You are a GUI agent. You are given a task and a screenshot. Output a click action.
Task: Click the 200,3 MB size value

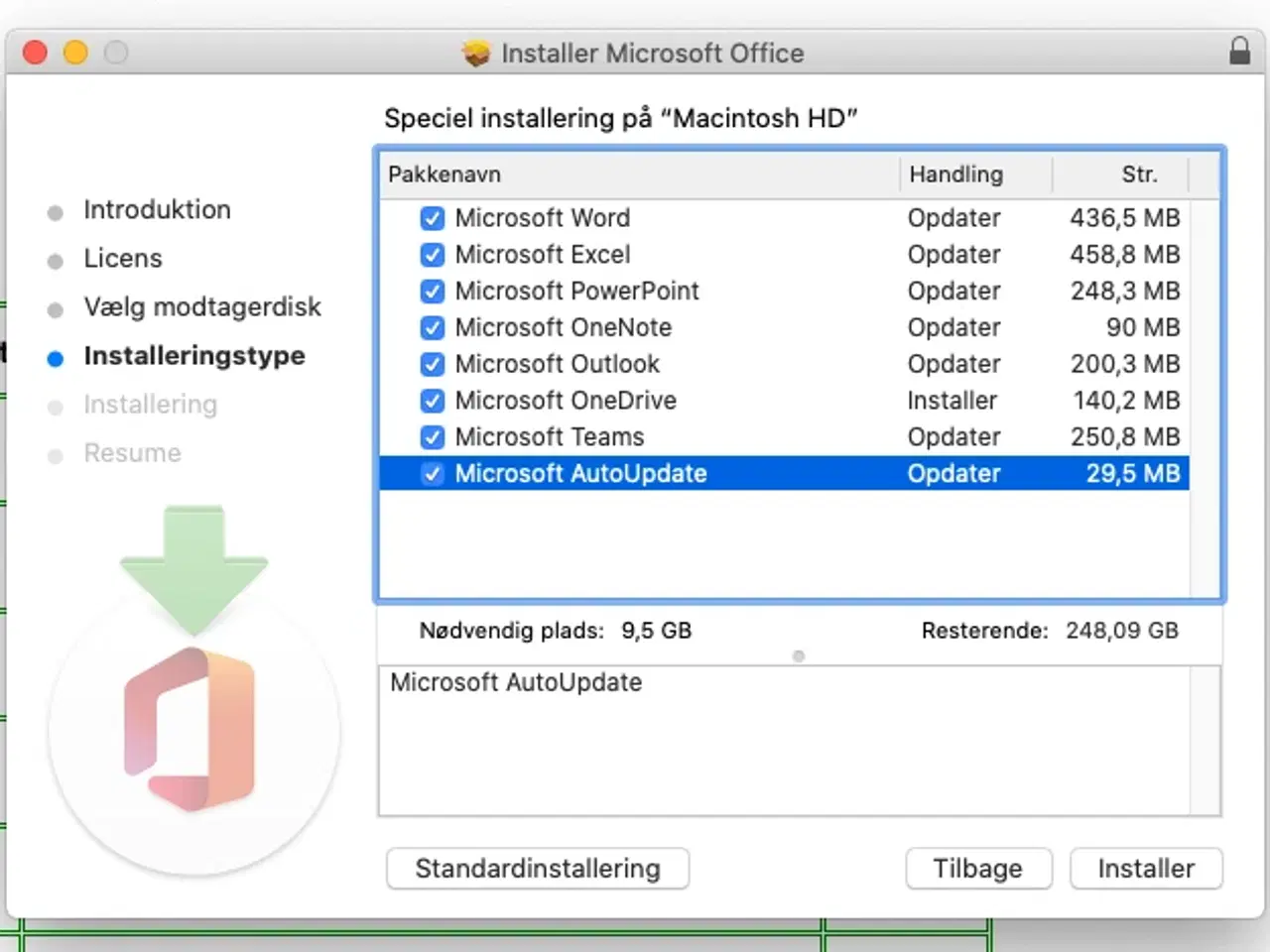click(1125, 364)
